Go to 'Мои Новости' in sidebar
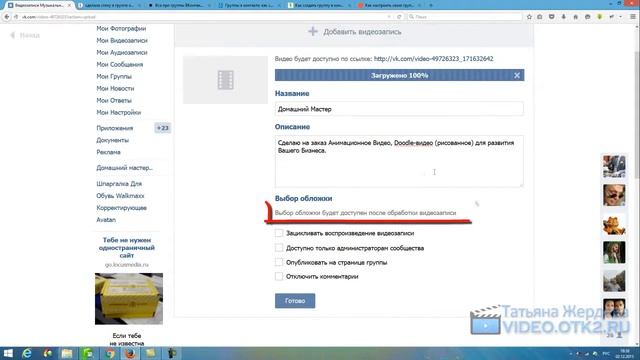The image size is (640, 360). [115, 88]
